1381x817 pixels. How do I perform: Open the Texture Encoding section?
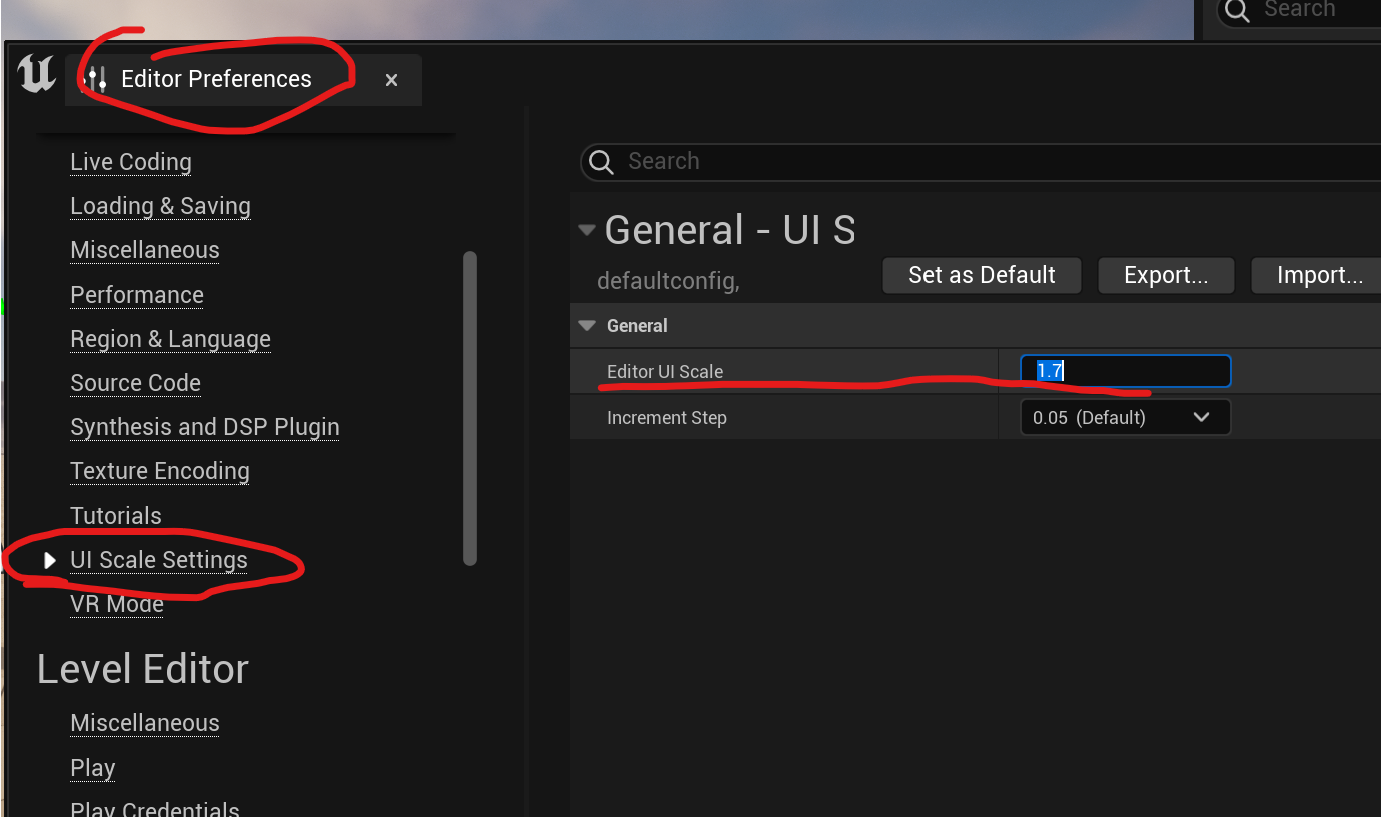tap(160, 471)
